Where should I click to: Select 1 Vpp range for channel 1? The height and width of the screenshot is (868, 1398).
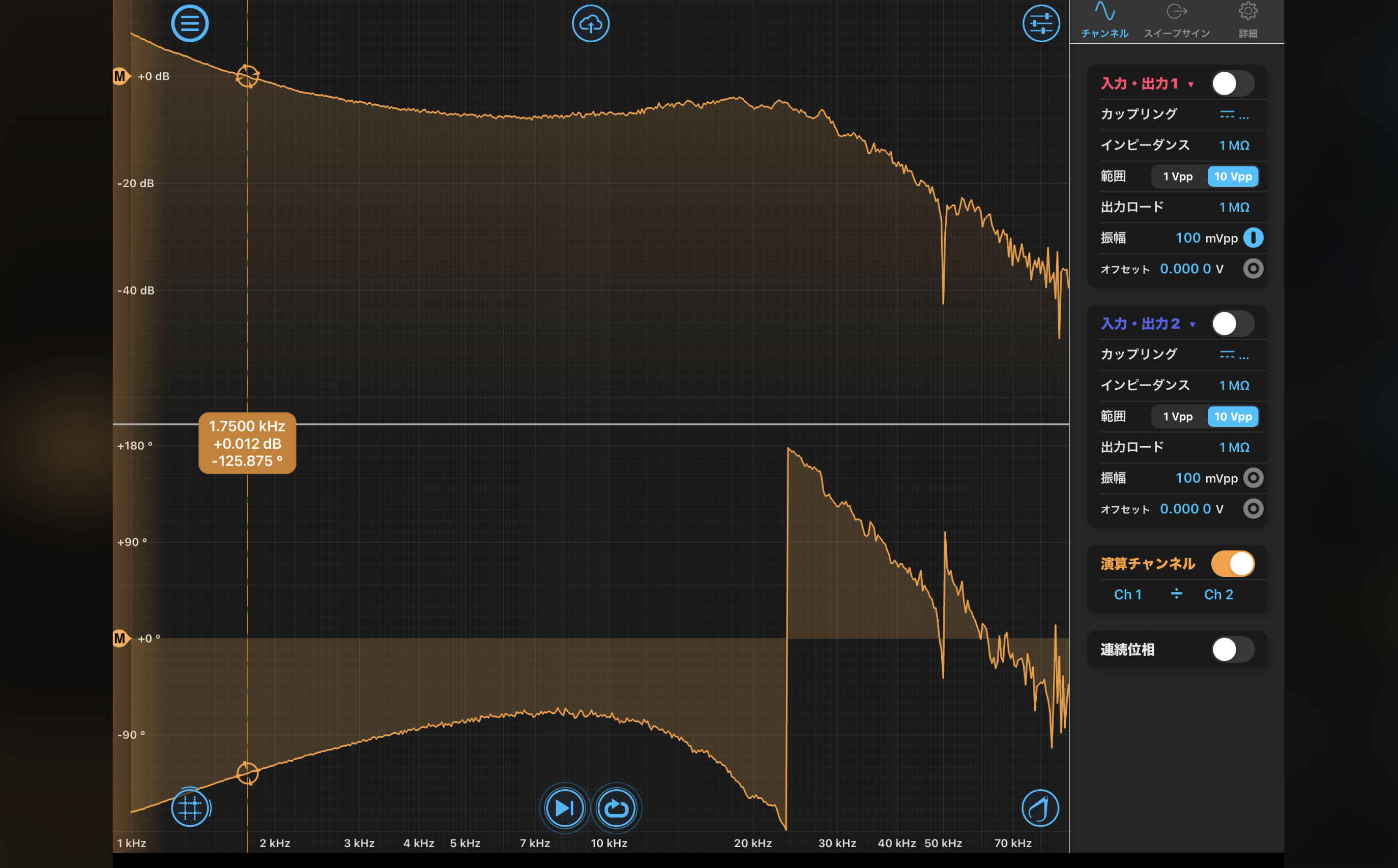(x=1178, y=177)
